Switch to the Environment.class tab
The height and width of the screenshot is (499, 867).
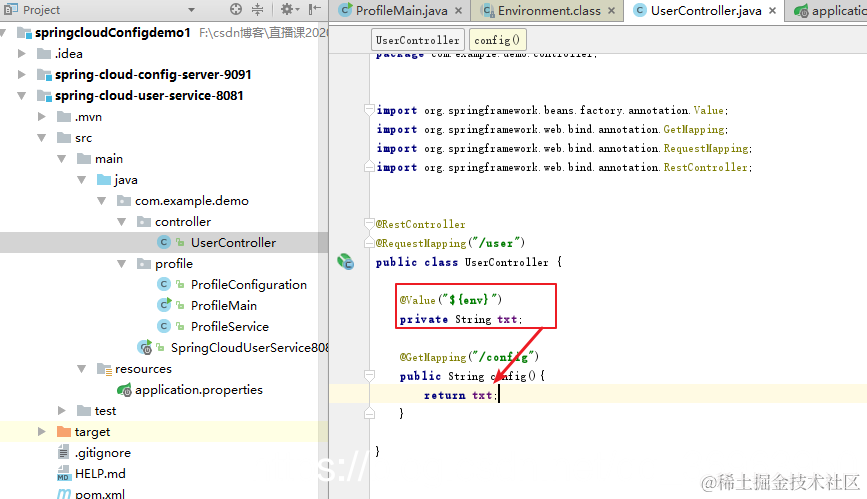coord(549,11)
